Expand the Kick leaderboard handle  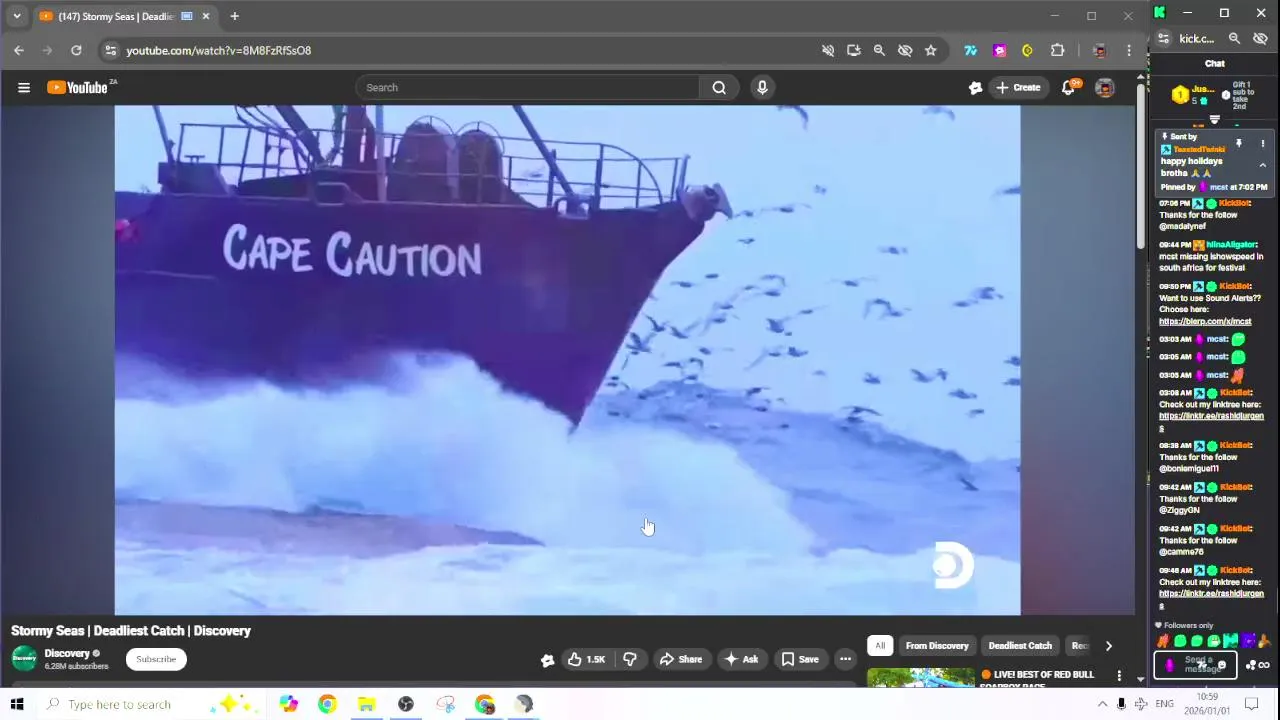click(1215, 119)
